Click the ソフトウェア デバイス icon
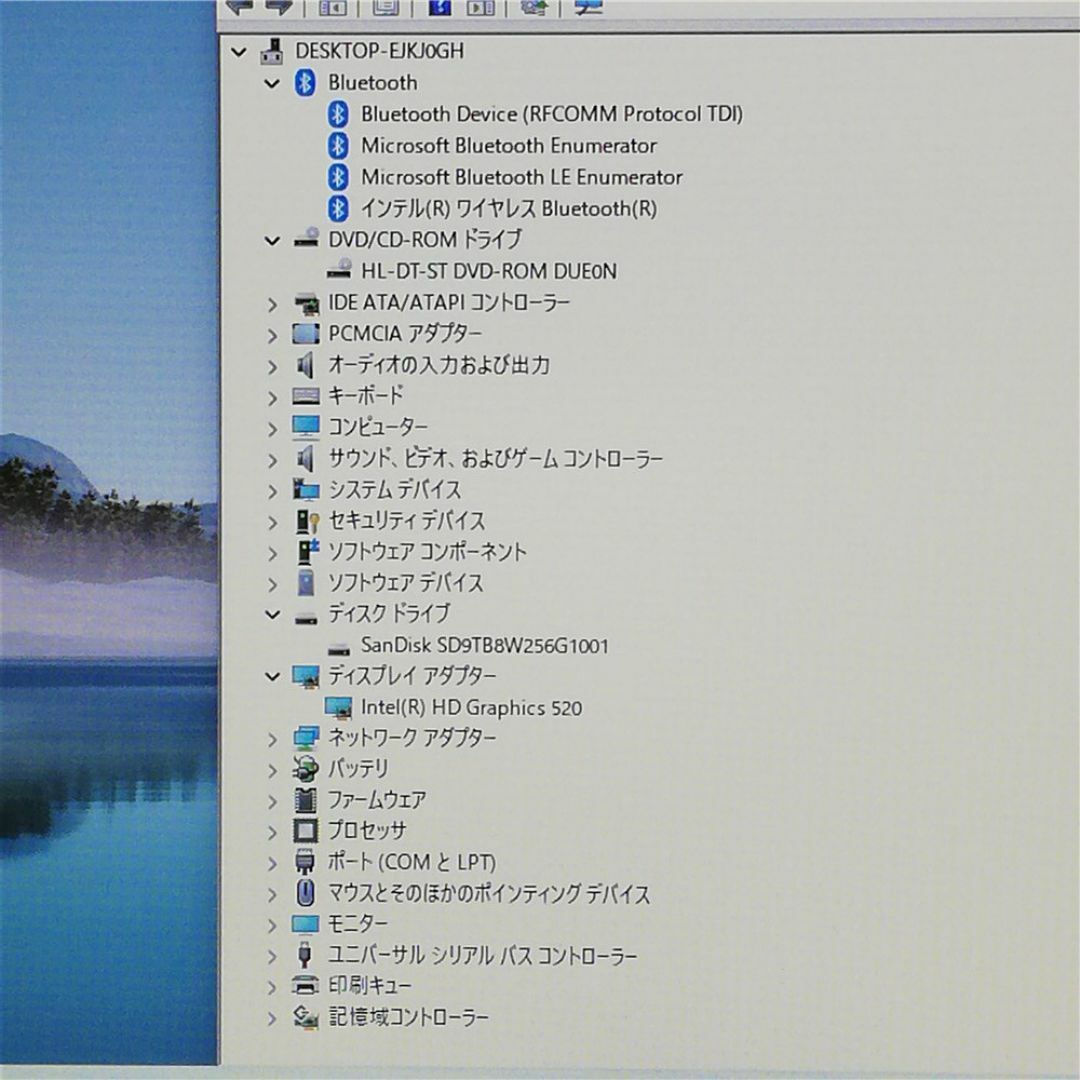This screenshot has width=1080, height=1080. pyautogui.click(x=305, y=583)
